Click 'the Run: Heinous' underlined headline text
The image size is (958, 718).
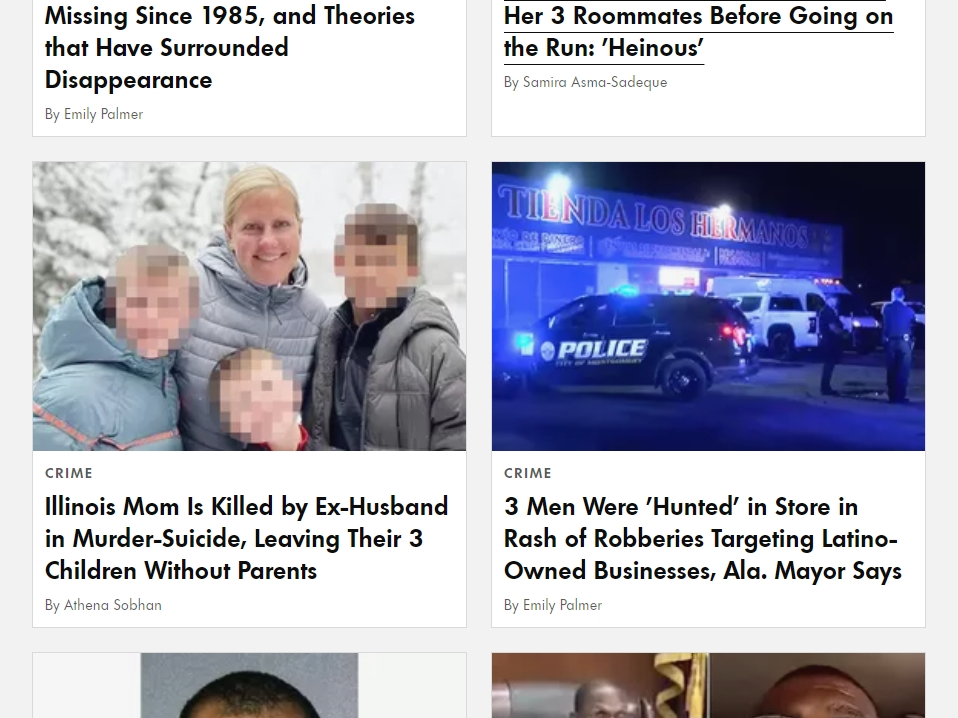(x=604, y=48)
